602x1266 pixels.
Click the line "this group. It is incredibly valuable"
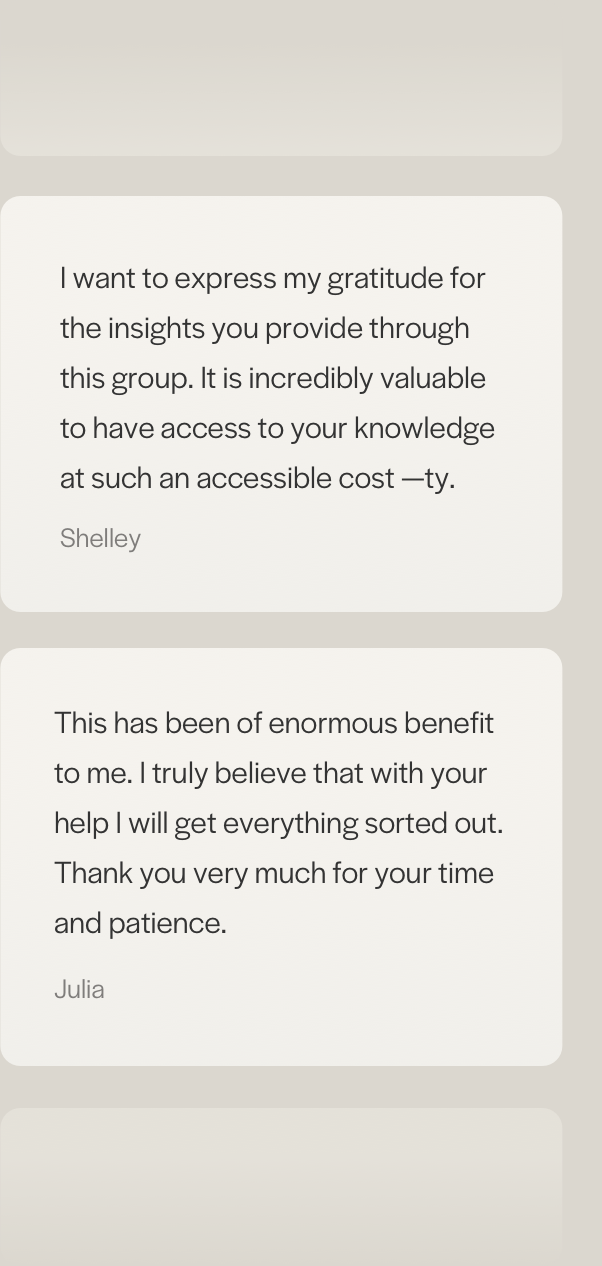coord(272,378)
